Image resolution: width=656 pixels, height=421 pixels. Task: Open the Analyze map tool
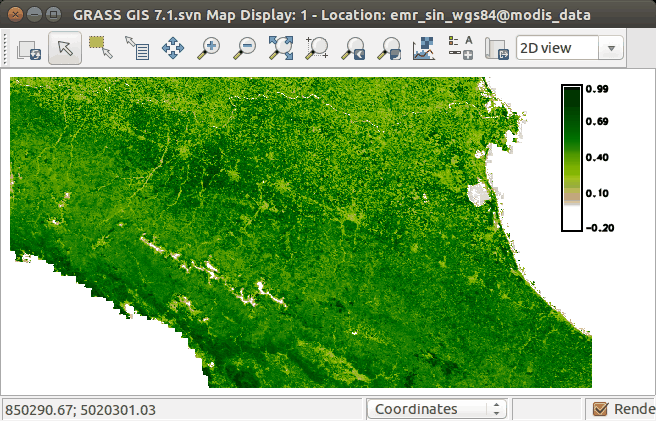pos(424,47)
